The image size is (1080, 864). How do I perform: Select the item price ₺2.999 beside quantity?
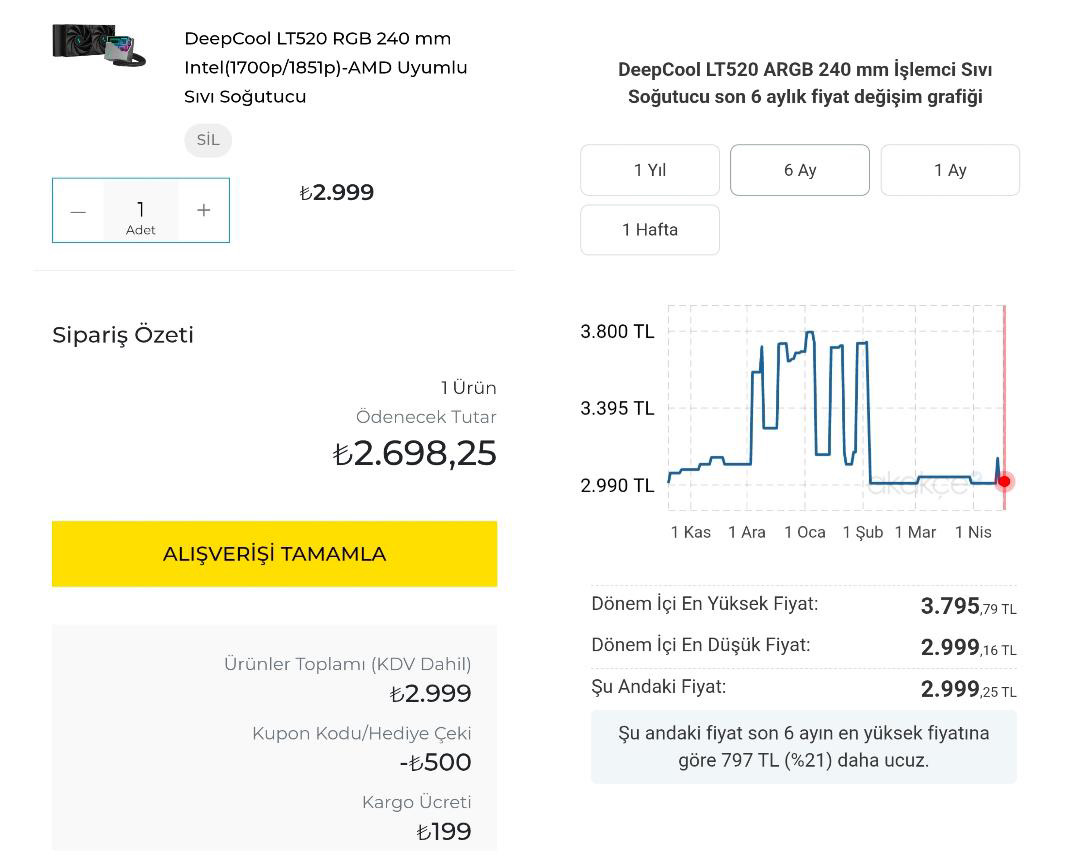tap(337, 192)
